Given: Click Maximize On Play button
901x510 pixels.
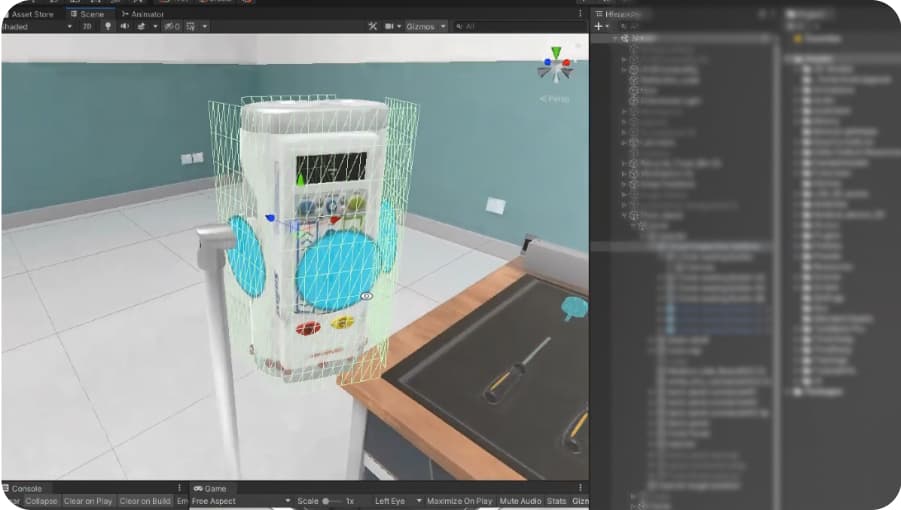Looking at the screenshot, I should [459, 501].
